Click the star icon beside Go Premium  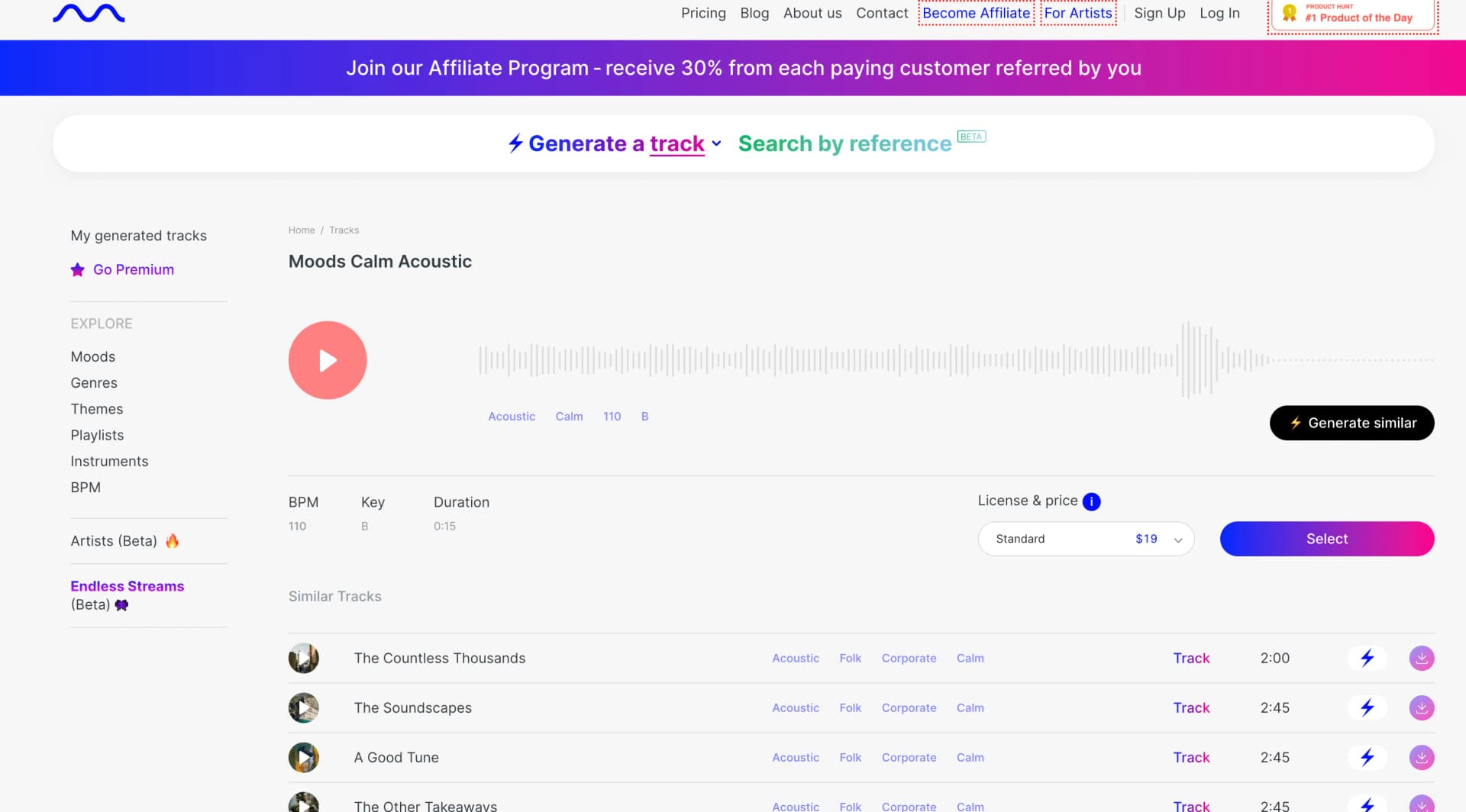click(x=77, y=269)
